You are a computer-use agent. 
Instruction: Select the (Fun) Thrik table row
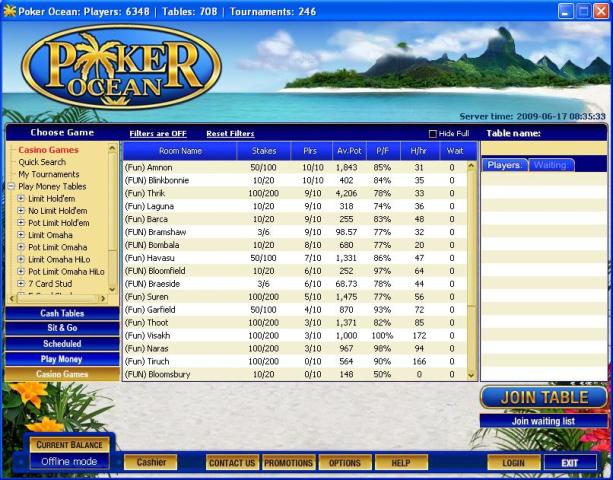click(x=295, y=193)
